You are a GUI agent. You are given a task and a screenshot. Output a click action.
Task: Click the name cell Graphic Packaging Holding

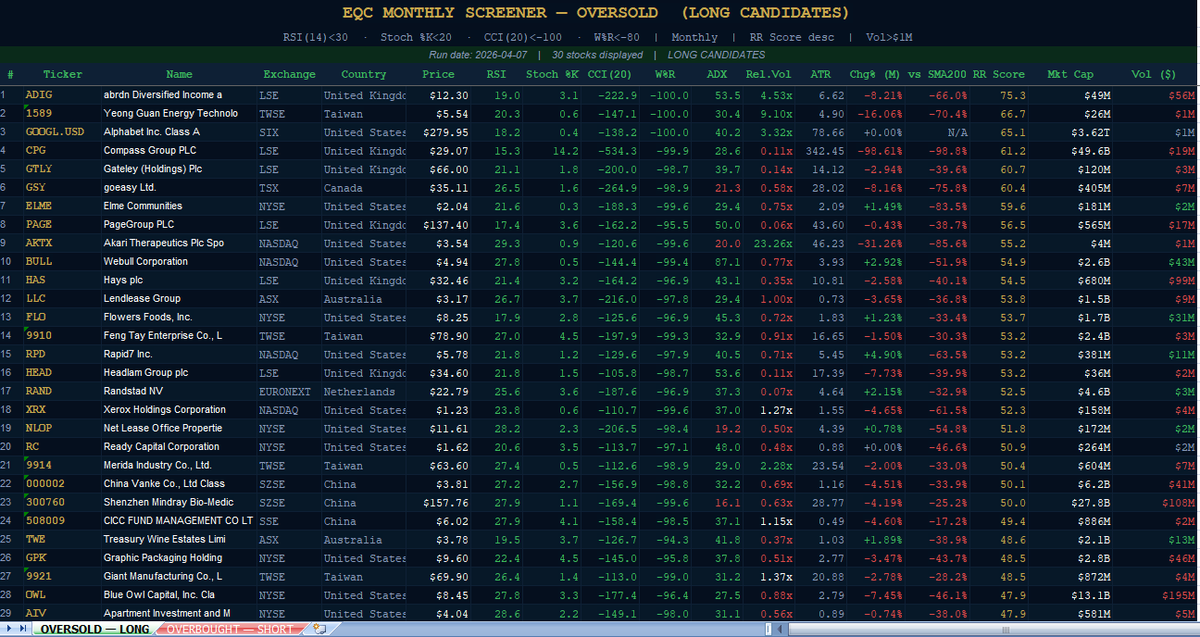pyautogui.click(x=179, y=558)
